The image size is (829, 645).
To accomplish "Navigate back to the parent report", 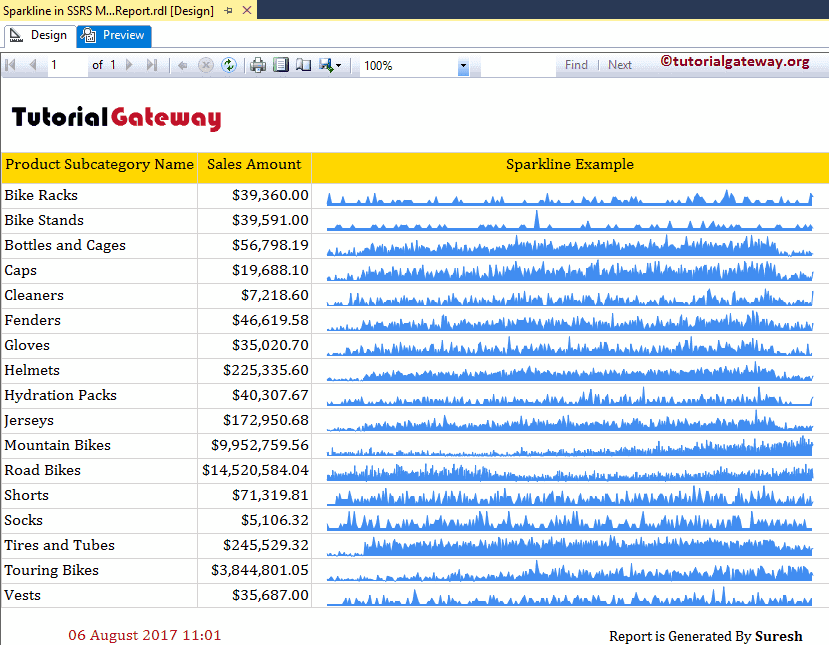I will coord(184,64).
